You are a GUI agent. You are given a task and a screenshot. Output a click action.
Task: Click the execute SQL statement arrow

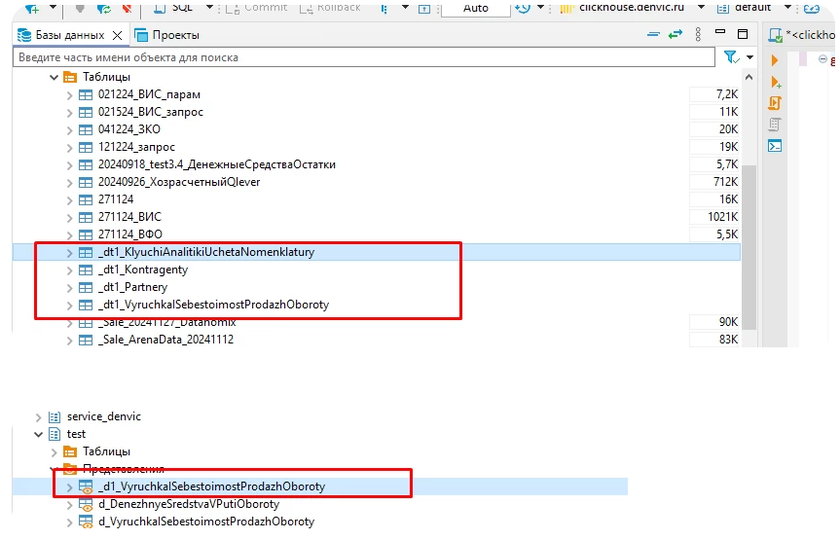775,61
